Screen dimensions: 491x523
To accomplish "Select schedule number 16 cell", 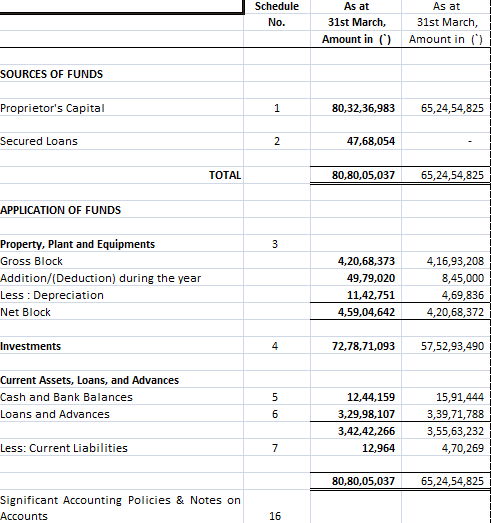I will (277, 507).
